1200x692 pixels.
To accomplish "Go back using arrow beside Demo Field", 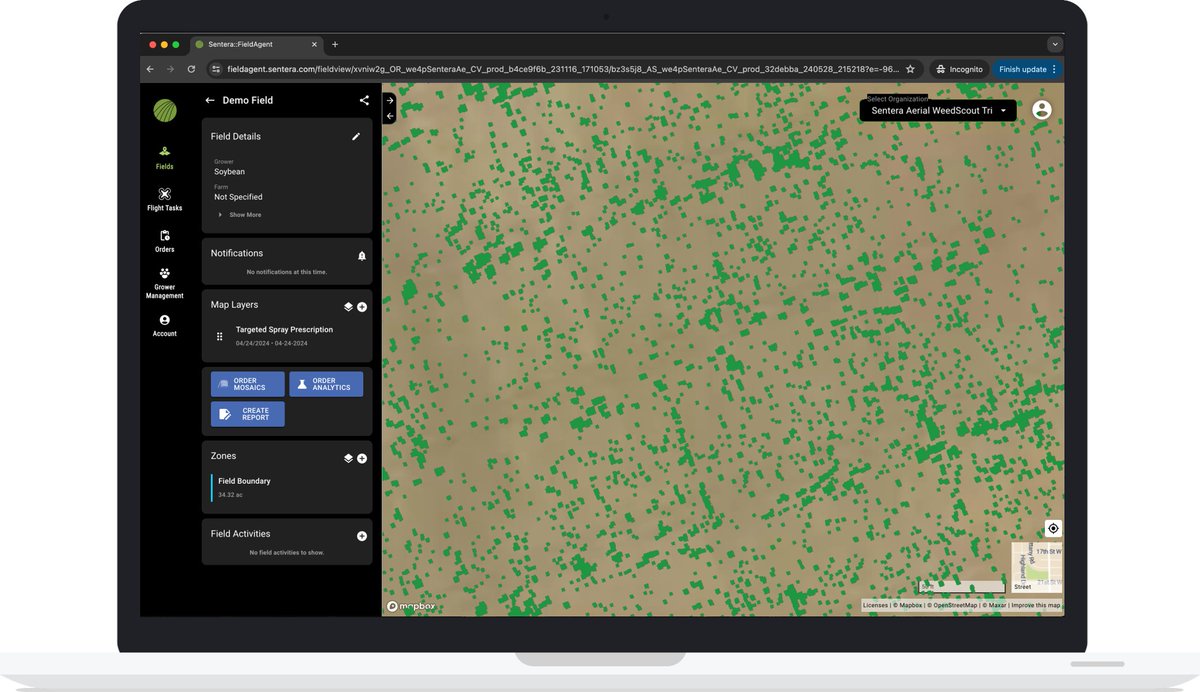I will coord(210,100).
